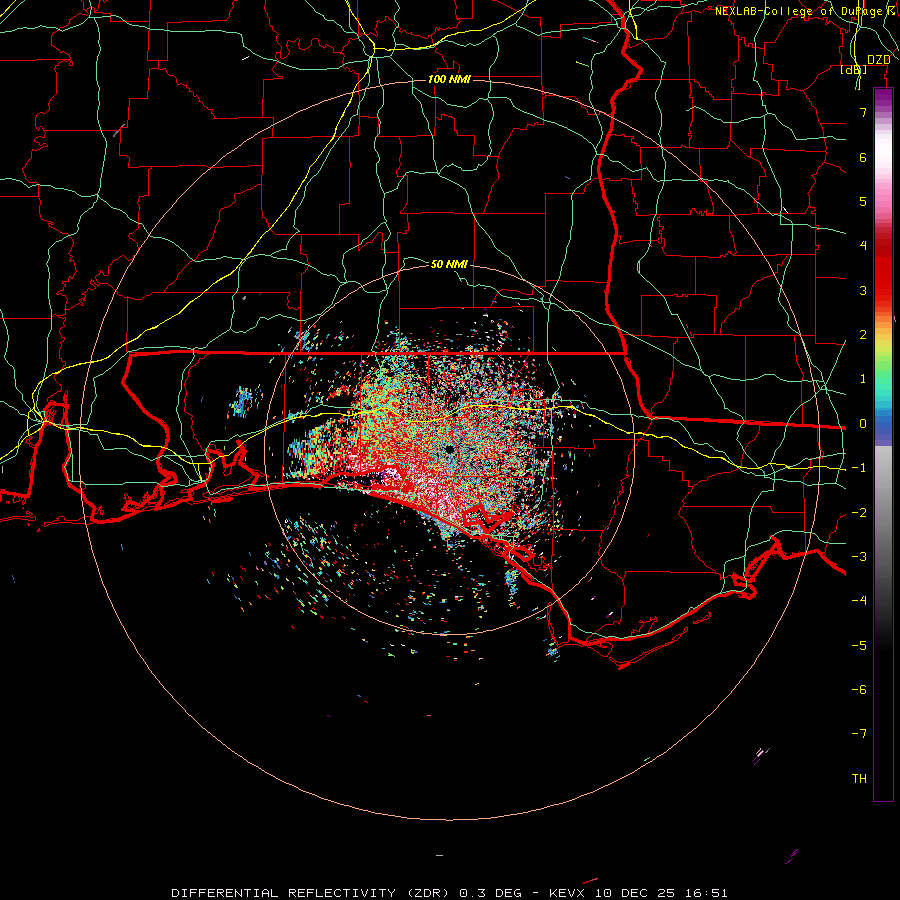900x900 pixels.
Task: Click the "6" value on the scale
Action: click(x=863, y=157)
